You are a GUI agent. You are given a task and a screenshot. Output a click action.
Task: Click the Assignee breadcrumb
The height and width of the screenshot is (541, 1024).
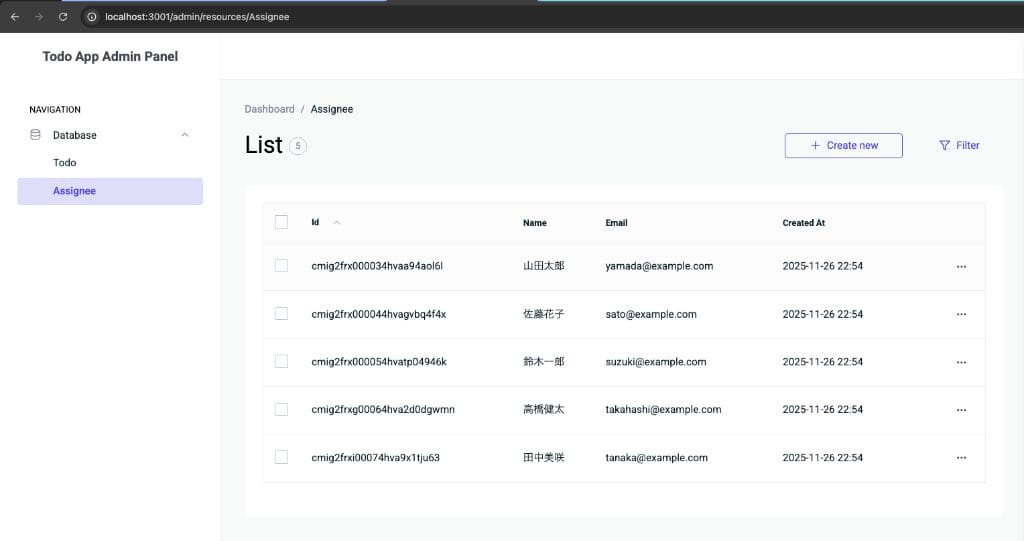click(x=332, y=109)
